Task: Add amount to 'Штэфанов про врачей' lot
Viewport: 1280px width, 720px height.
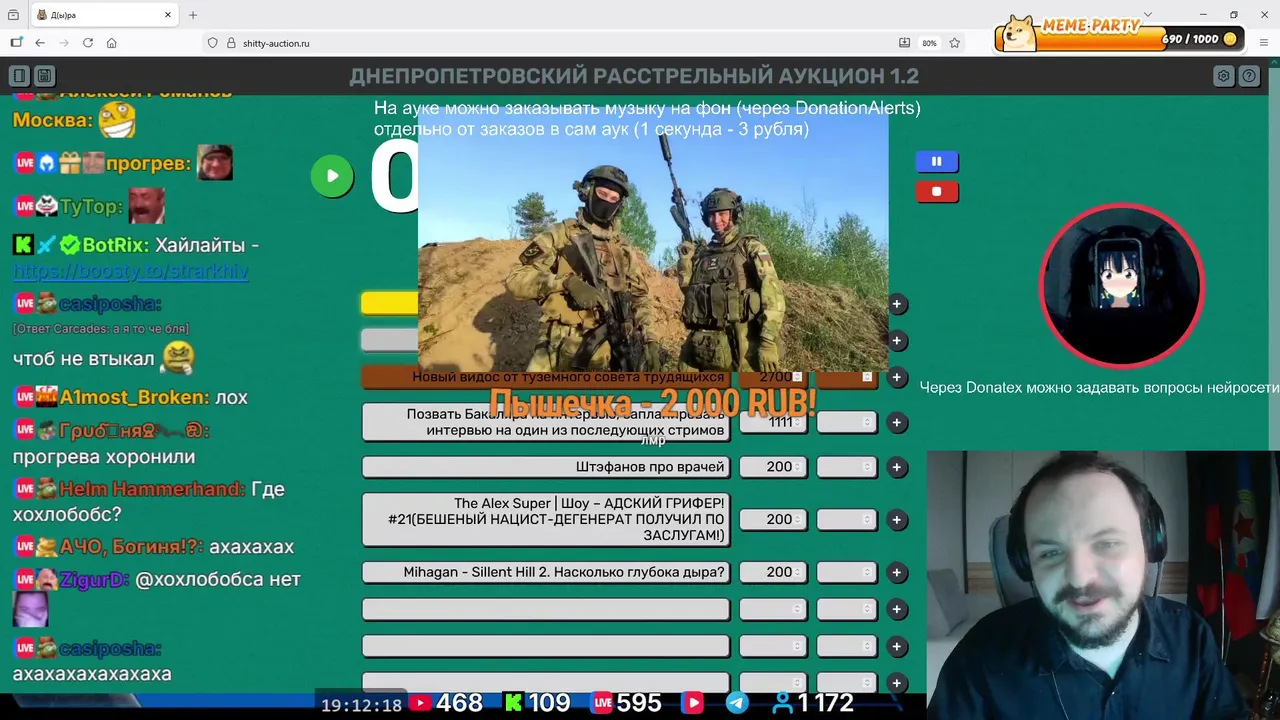Action: pyautogui.click(x=897, y=467)
